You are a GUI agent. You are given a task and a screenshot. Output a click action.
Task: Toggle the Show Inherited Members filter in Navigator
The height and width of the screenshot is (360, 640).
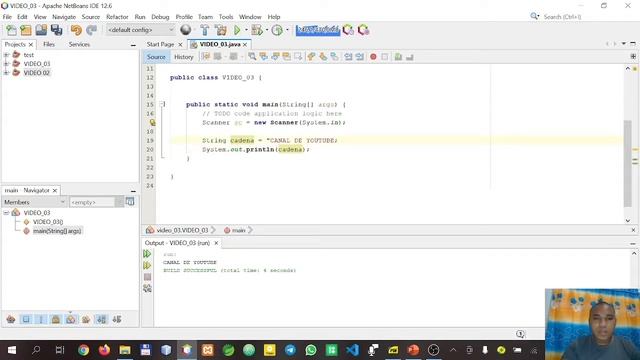(11, 319)
